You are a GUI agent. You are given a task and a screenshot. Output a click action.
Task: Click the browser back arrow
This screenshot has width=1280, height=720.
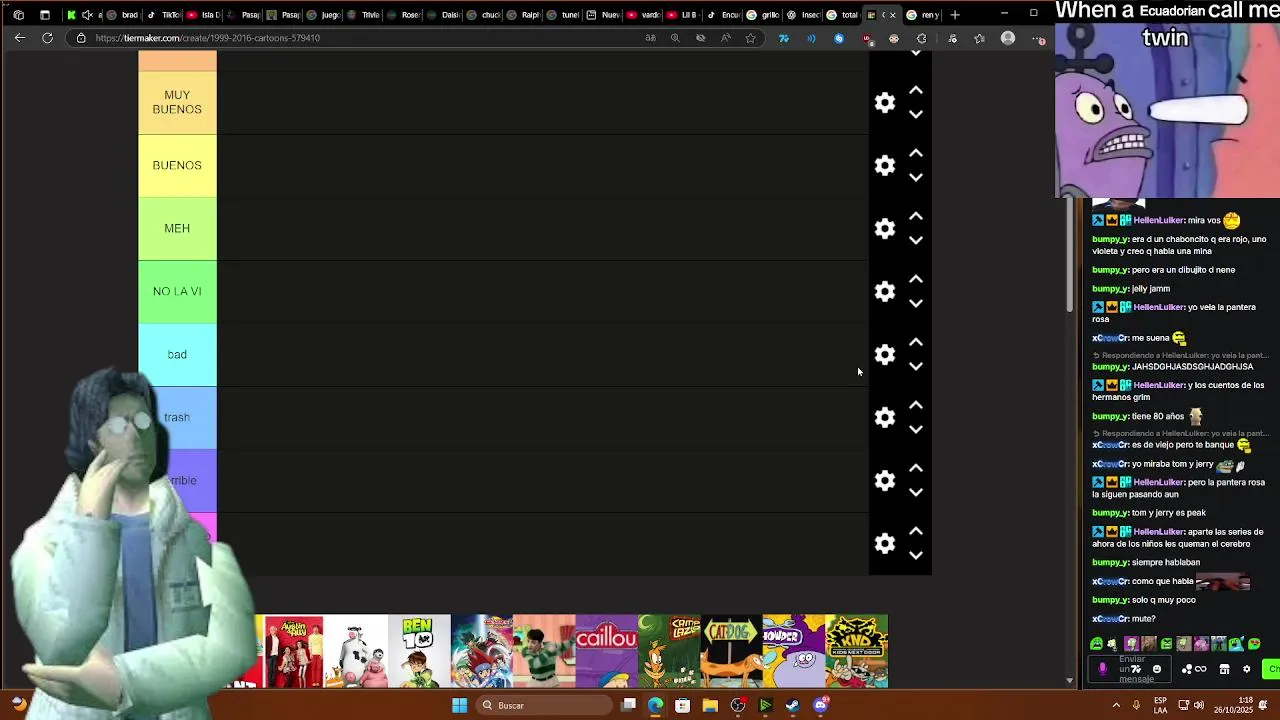point(20,38)
